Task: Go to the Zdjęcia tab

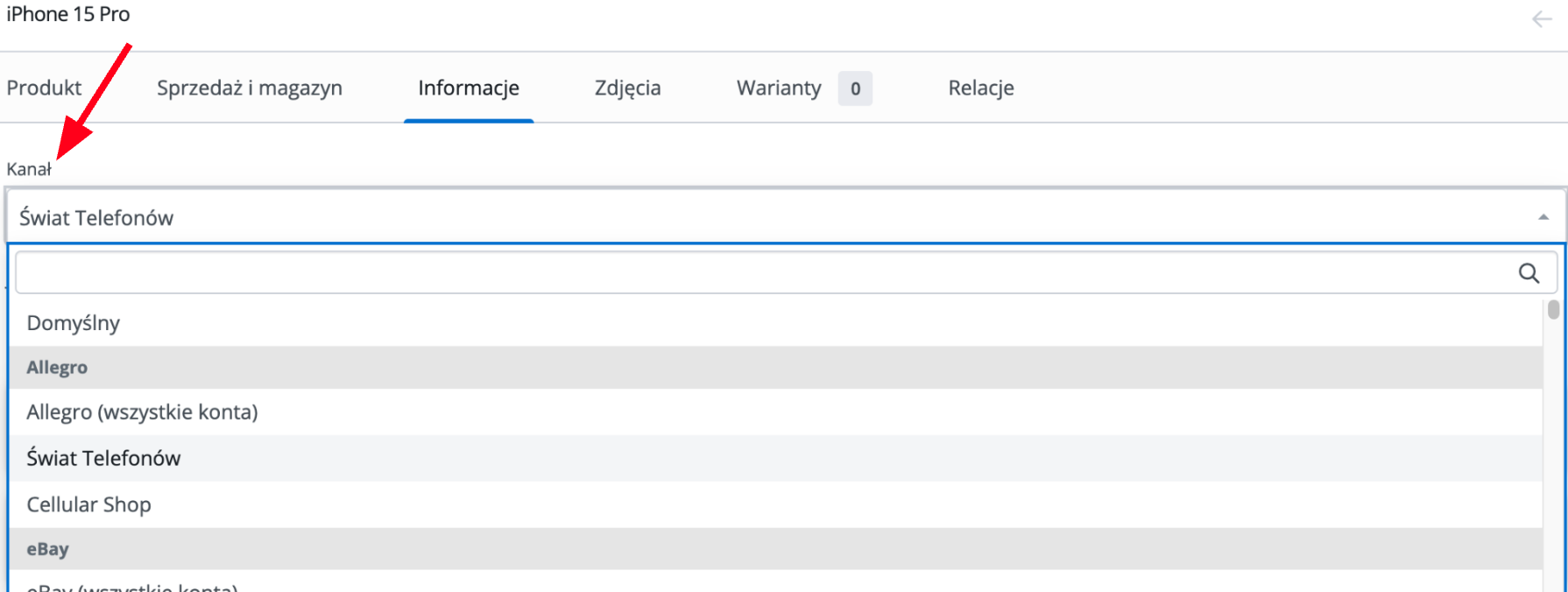Action: point(627,88)
